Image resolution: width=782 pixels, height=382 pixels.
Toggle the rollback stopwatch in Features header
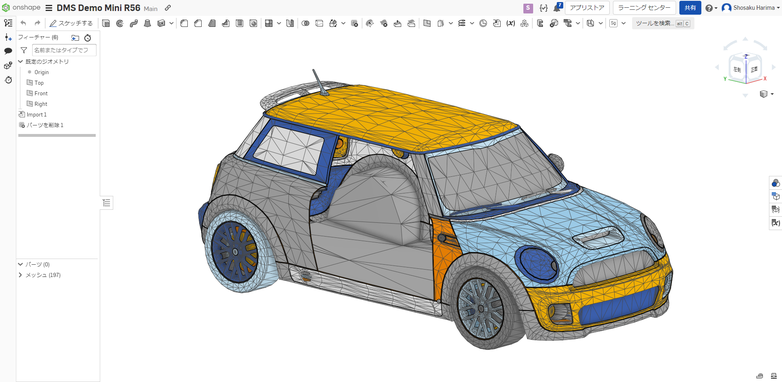pos(88,37)
